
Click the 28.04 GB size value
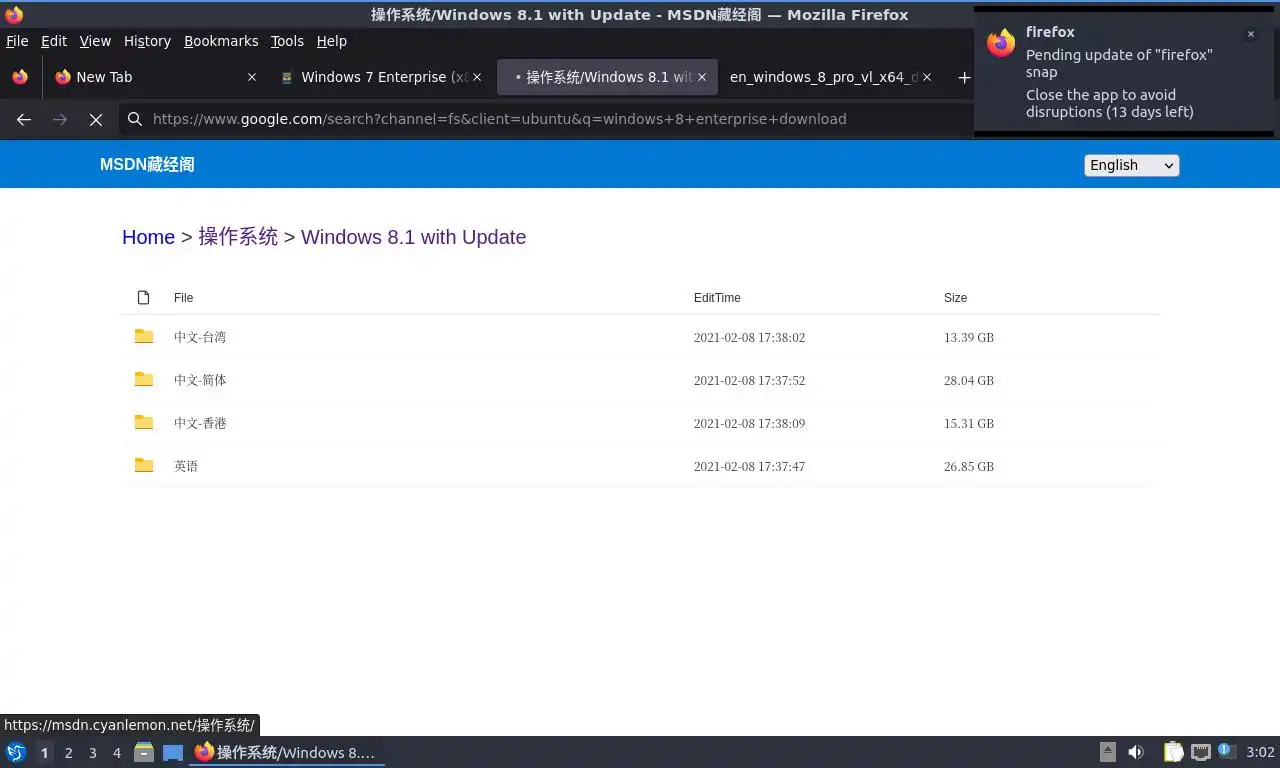click(969, 381)
